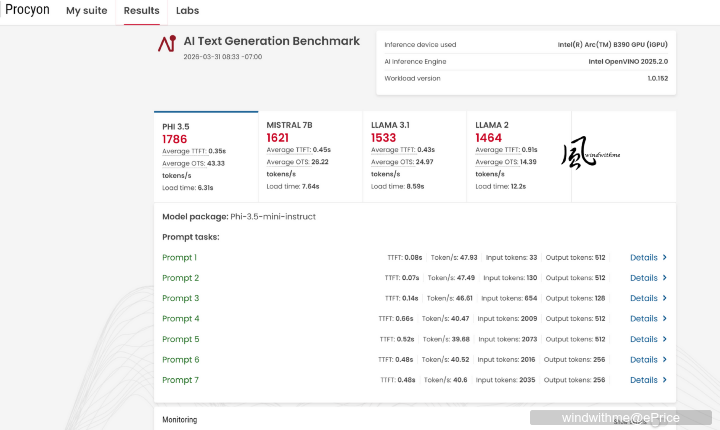Expand chevron arrow on Prompt 3 row
Viewport: 720px width, 430px height.
[664, 298]
